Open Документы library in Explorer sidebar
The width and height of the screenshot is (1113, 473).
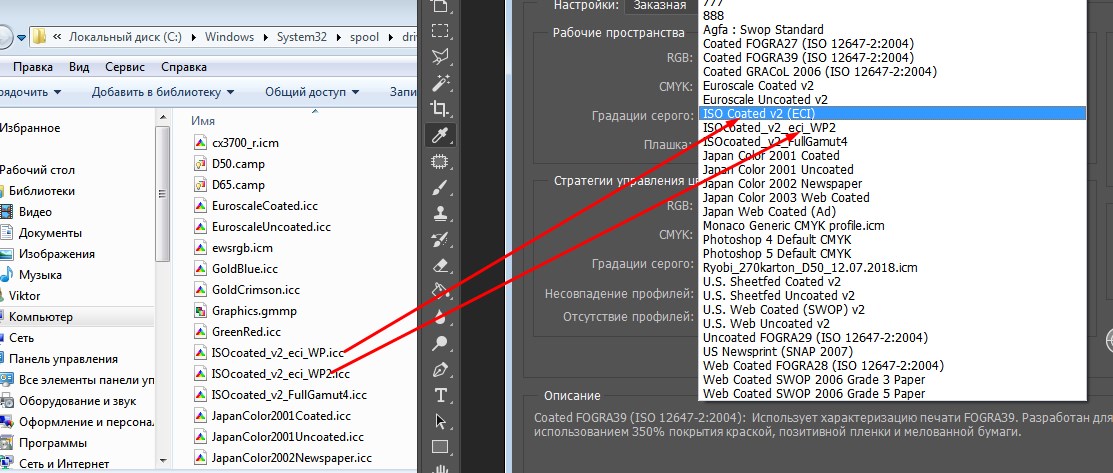[x=50, y=233]
